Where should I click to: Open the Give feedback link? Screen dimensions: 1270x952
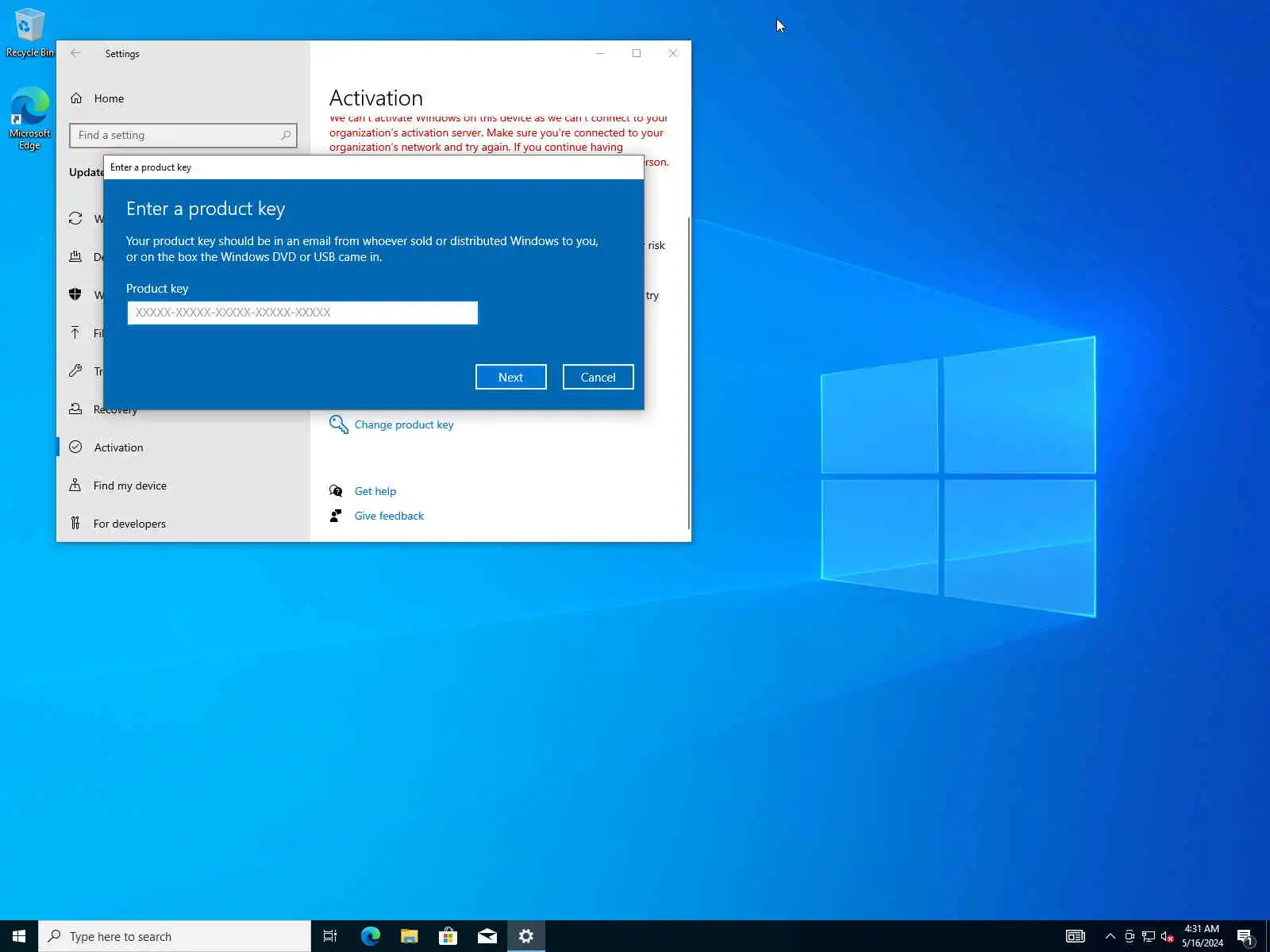coord(389,516)
